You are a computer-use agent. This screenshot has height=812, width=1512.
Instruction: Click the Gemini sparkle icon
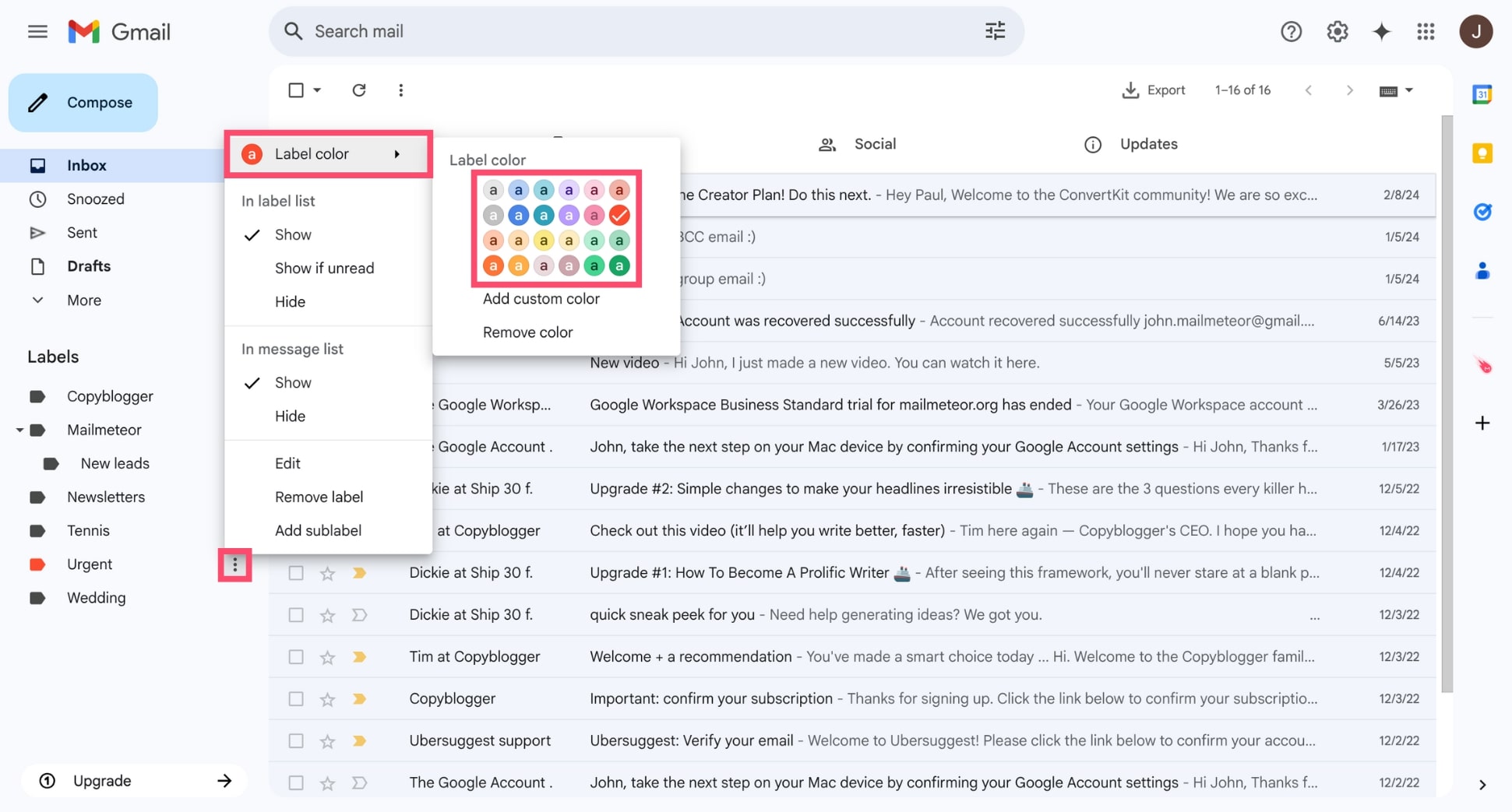pyautogui.click(x=1381, y=32)
